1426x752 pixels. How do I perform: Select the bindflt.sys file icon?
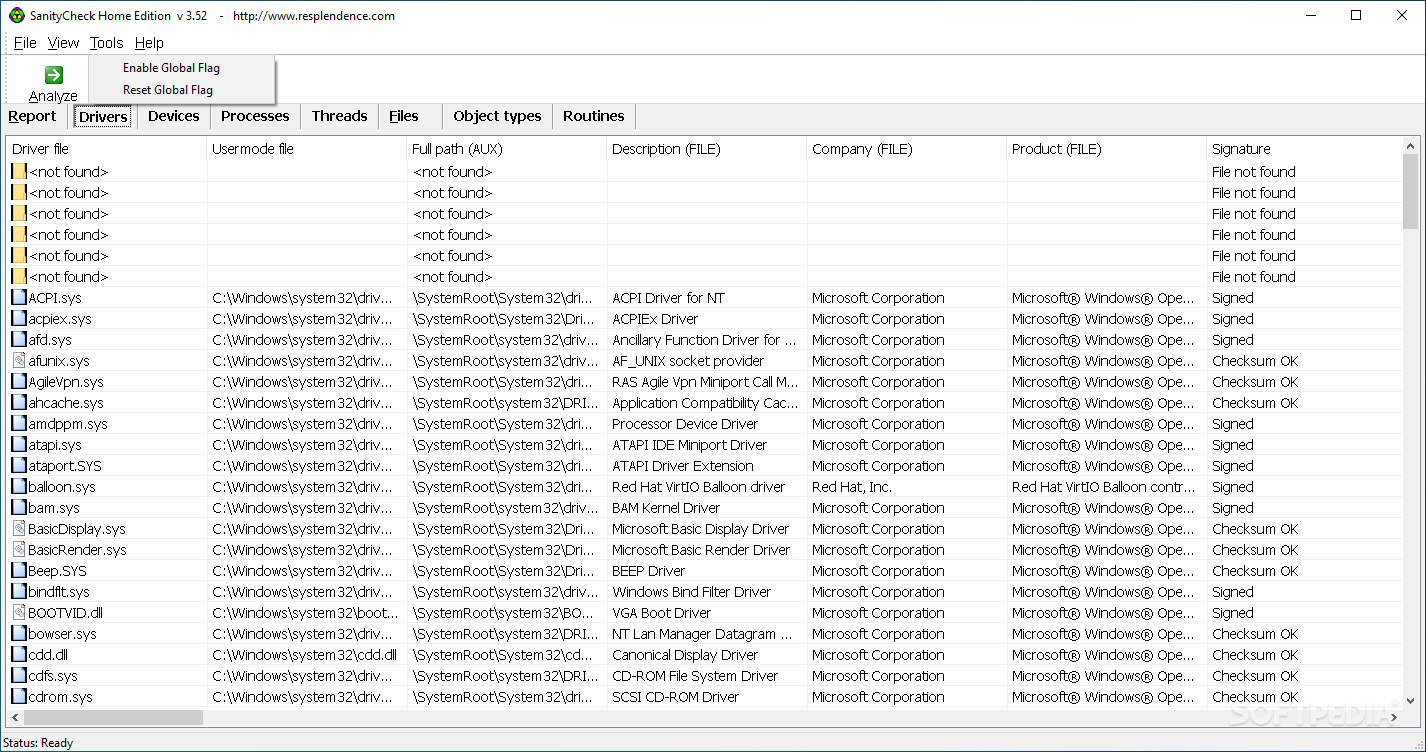(x=19, y=592)
